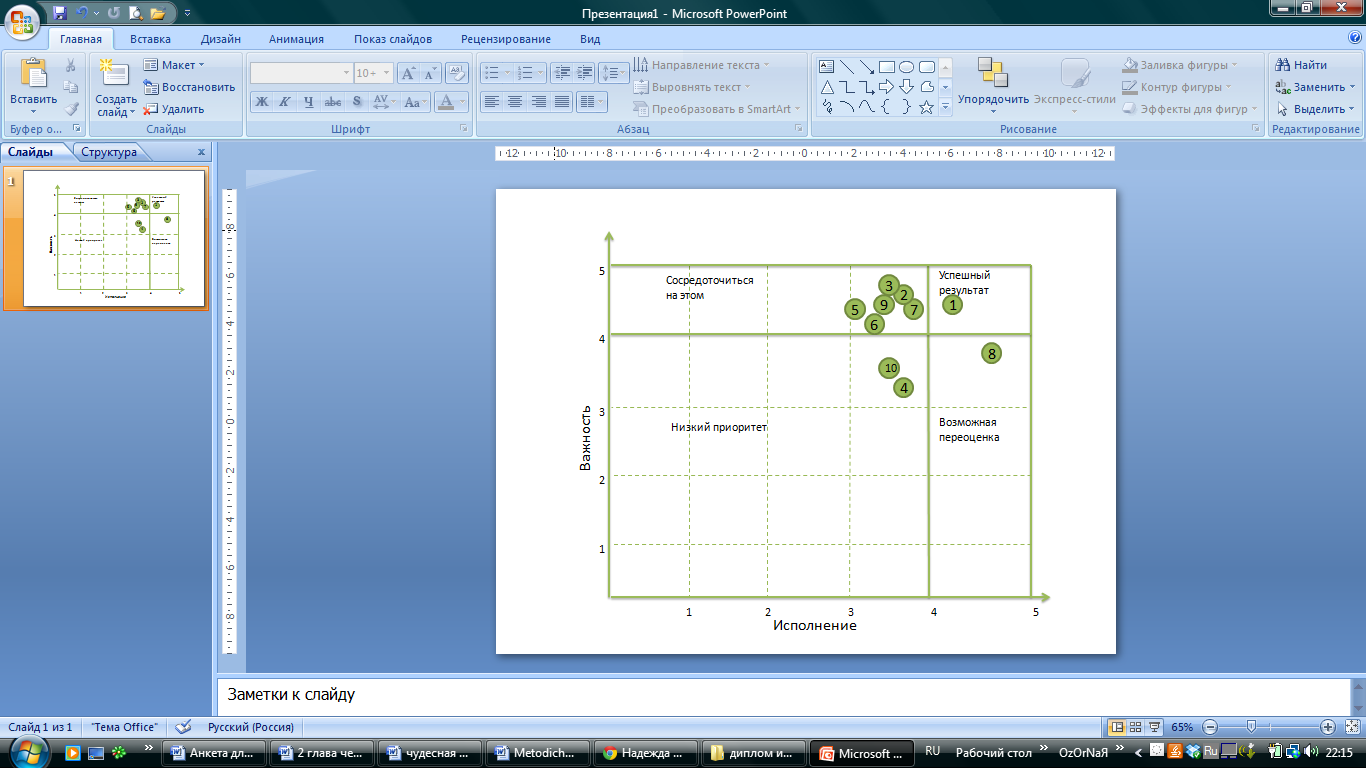
Task: Toggle italic (К) formatting
Action: pyautogui.click(x=284, y=102)
